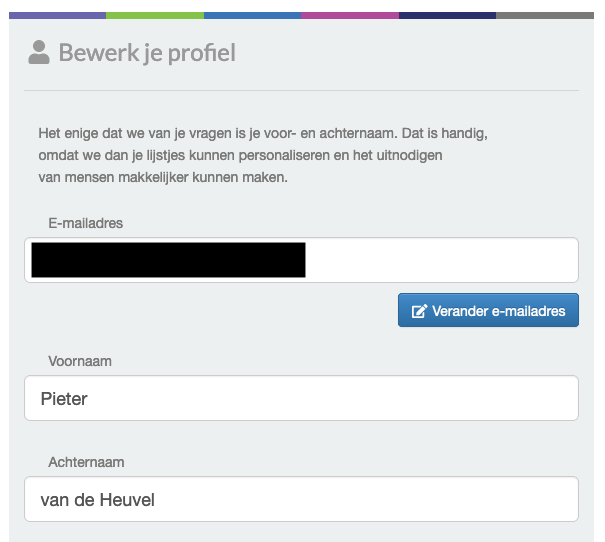The height and width of the screenshot is (542, 605).
Task: Pick the dark navy segment of the bar
Action: pos(447,16)
